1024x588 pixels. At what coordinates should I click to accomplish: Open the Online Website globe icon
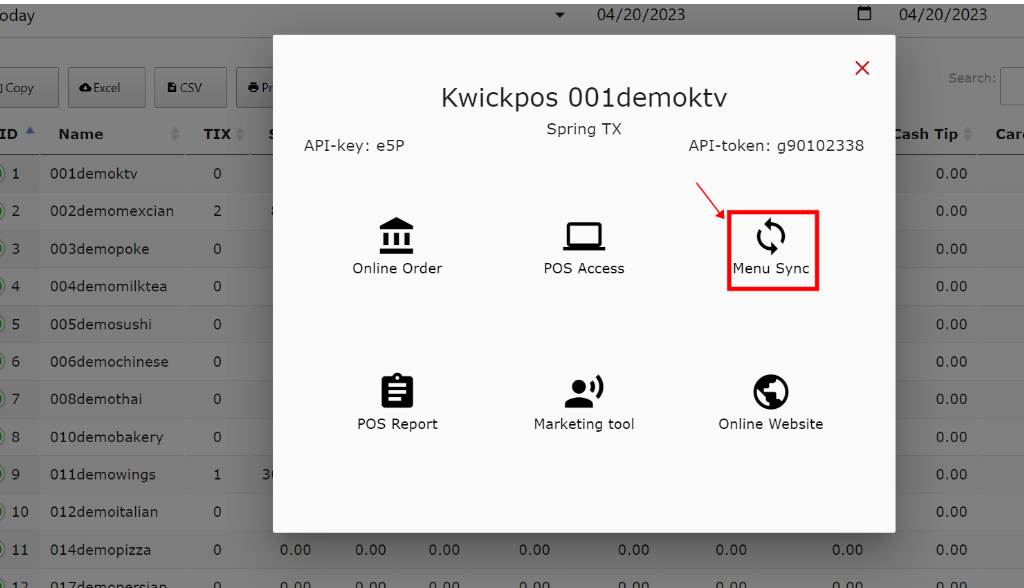[x=771, y=391]
